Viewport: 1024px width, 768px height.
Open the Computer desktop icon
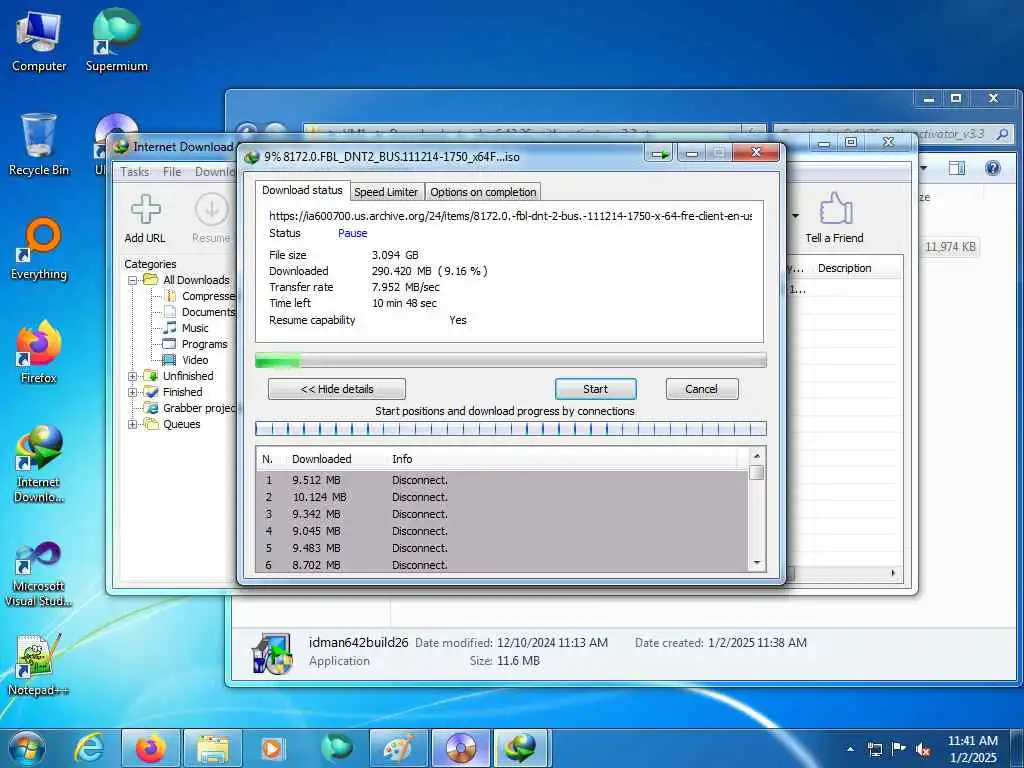[39, 42]
